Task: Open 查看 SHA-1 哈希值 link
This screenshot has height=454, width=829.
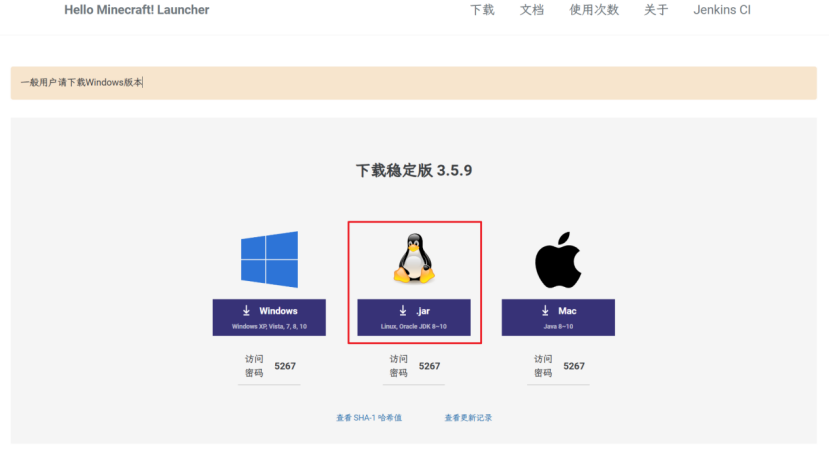Action: 369,418
